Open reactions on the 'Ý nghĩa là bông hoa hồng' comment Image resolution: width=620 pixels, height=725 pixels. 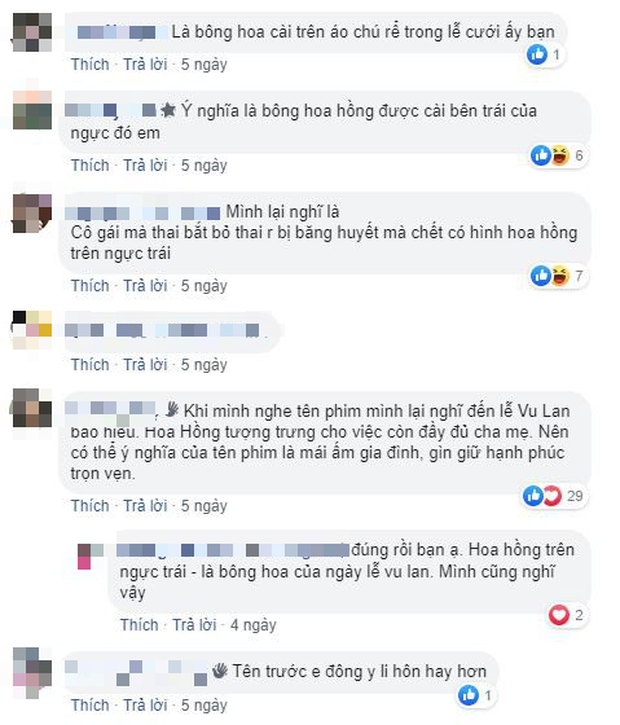(558, 155)
